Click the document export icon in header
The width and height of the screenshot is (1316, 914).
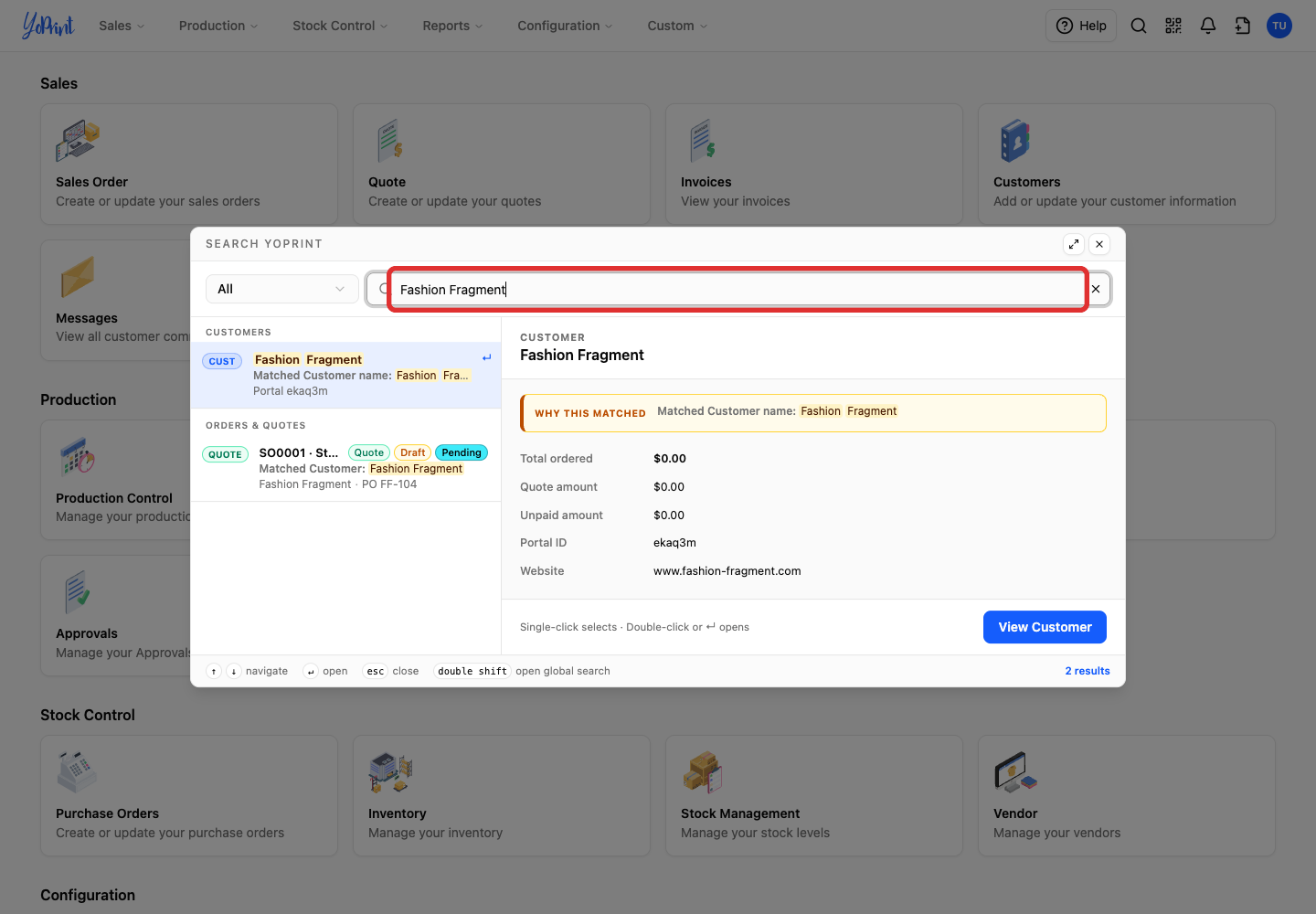(x=1243, y=26)
